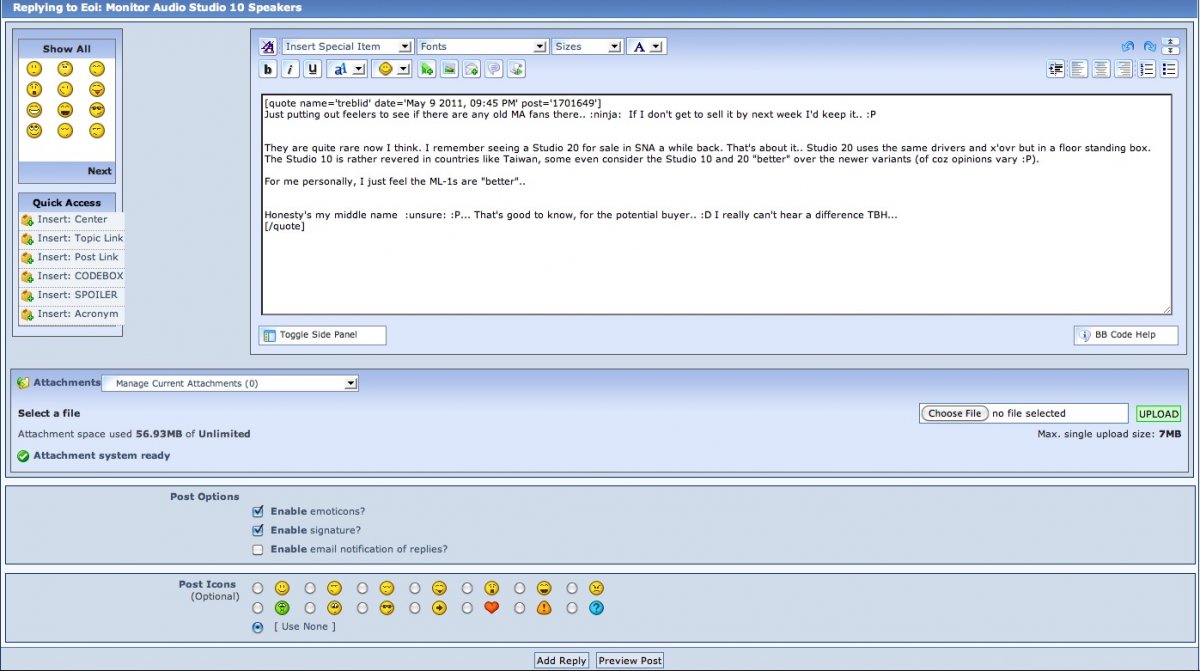The width and height of the screenshot is (1200, 671).
Task: Select radio for the orange exclamation post icon
Action: [519, 607]
